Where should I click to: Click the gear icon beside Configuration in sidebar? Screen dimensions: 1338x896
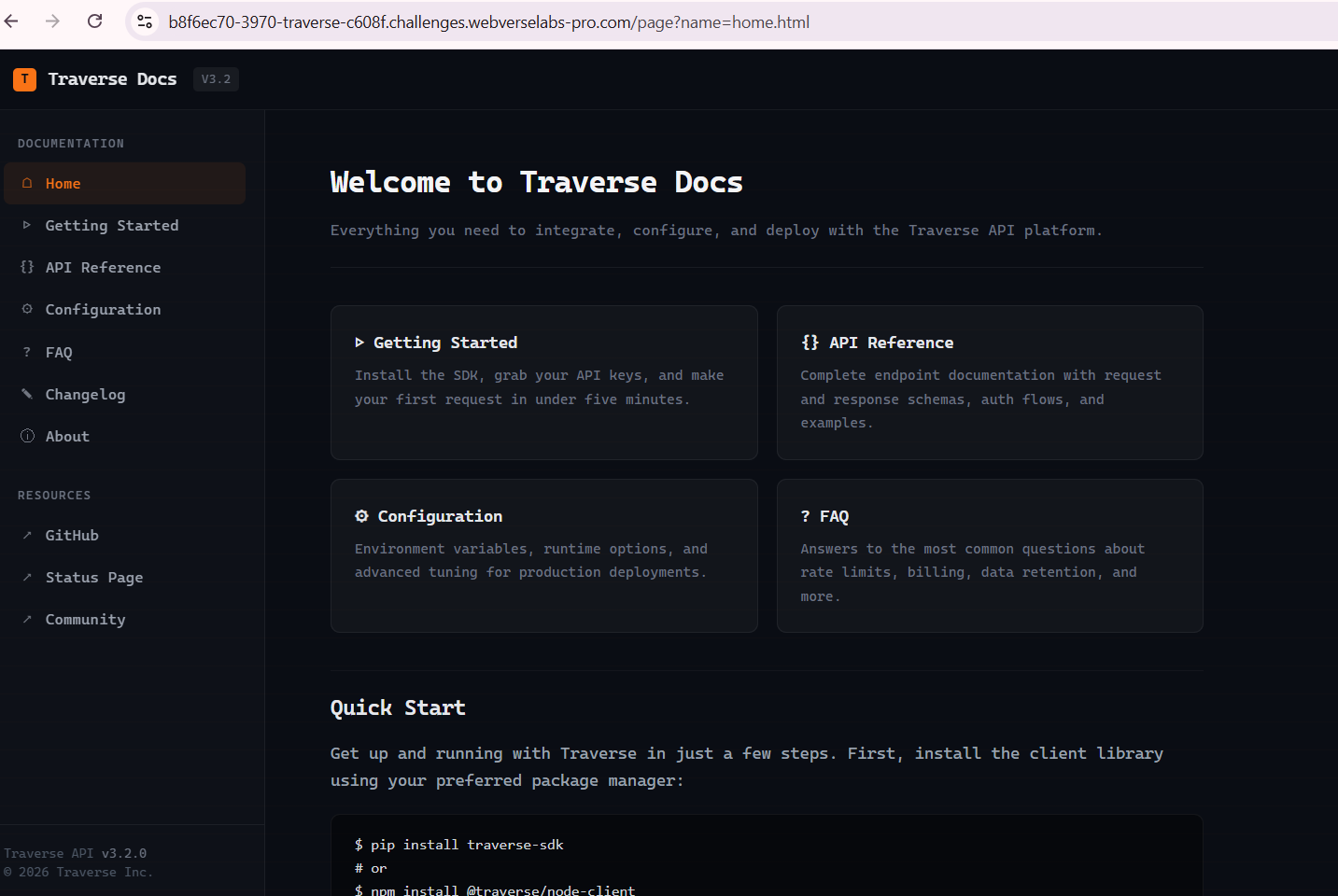click(27, 309)
